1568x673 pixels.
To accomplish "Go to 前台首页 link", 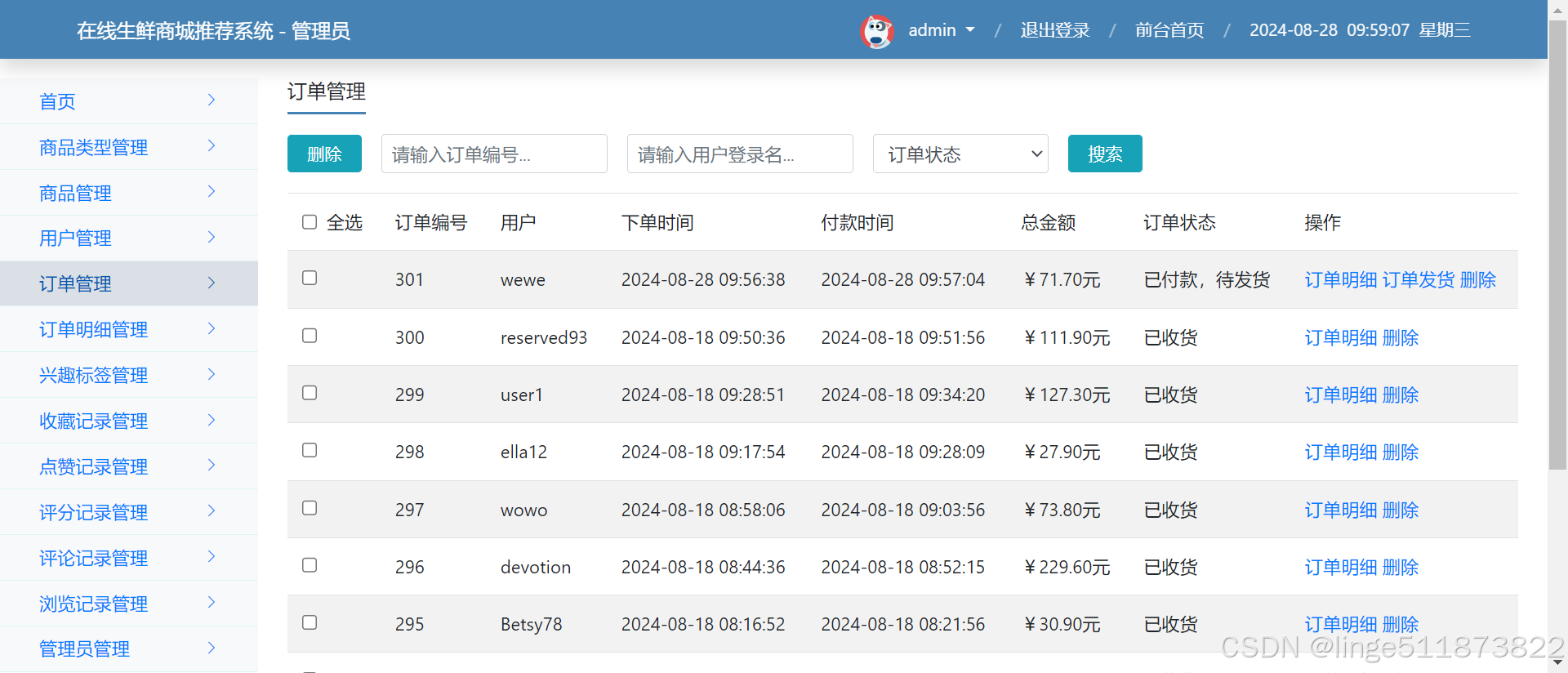I will (1169, 30).
